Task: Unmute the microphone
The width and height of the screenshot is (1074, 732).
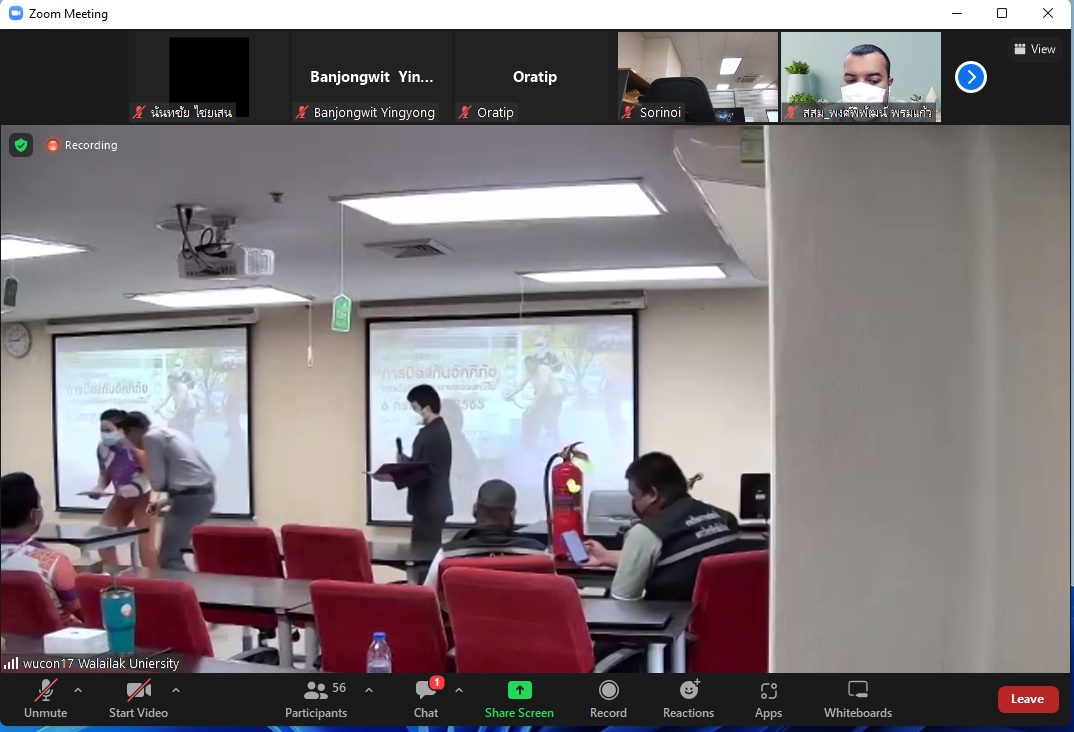Action: pos(45,698)
